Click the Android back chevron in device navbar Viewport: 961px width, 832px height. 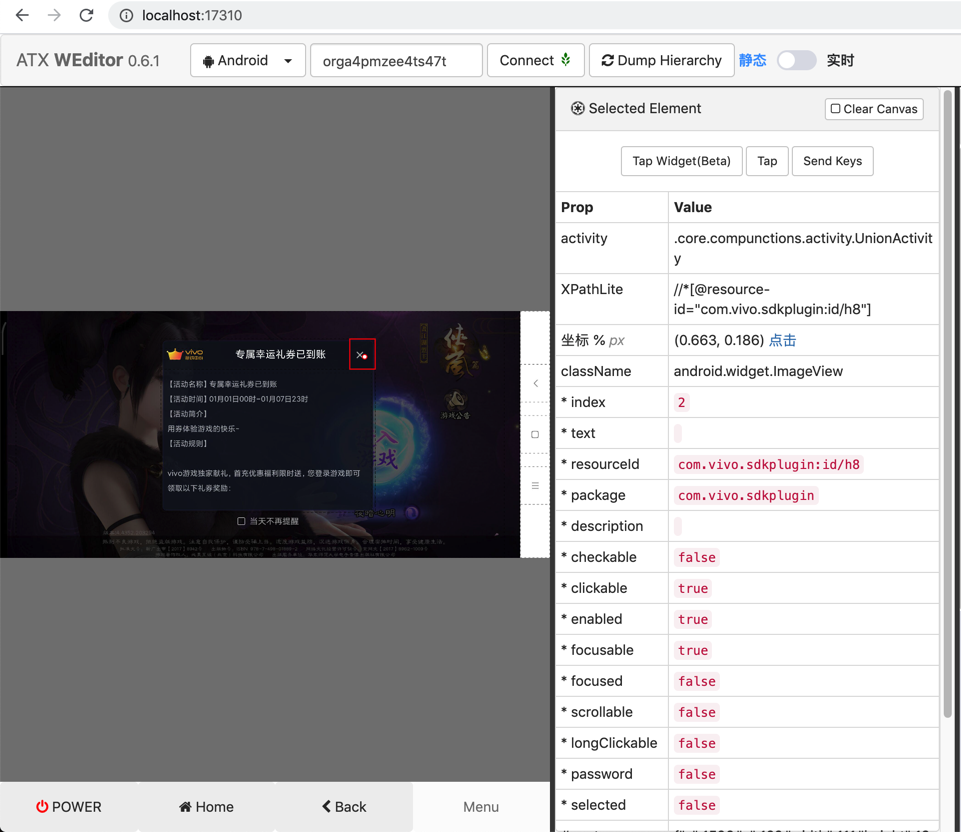536,384
